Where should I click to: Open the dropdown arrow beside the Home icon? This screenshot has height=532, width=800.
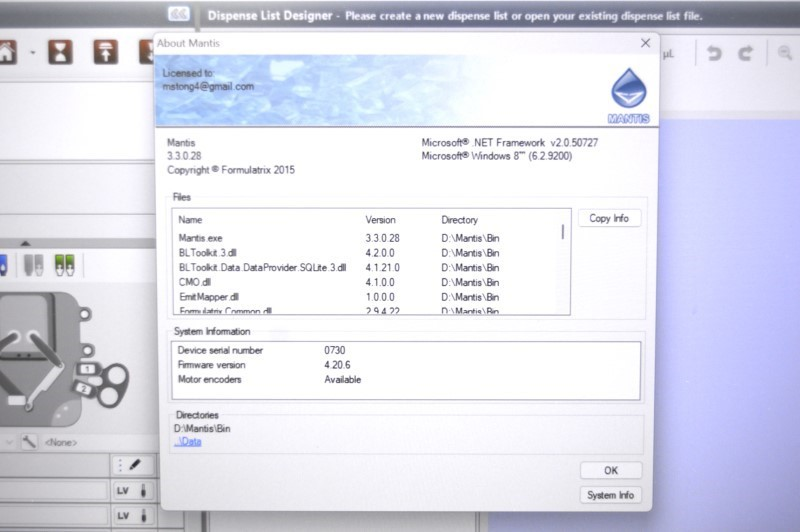pyautogui.click(x=33, y=53)
